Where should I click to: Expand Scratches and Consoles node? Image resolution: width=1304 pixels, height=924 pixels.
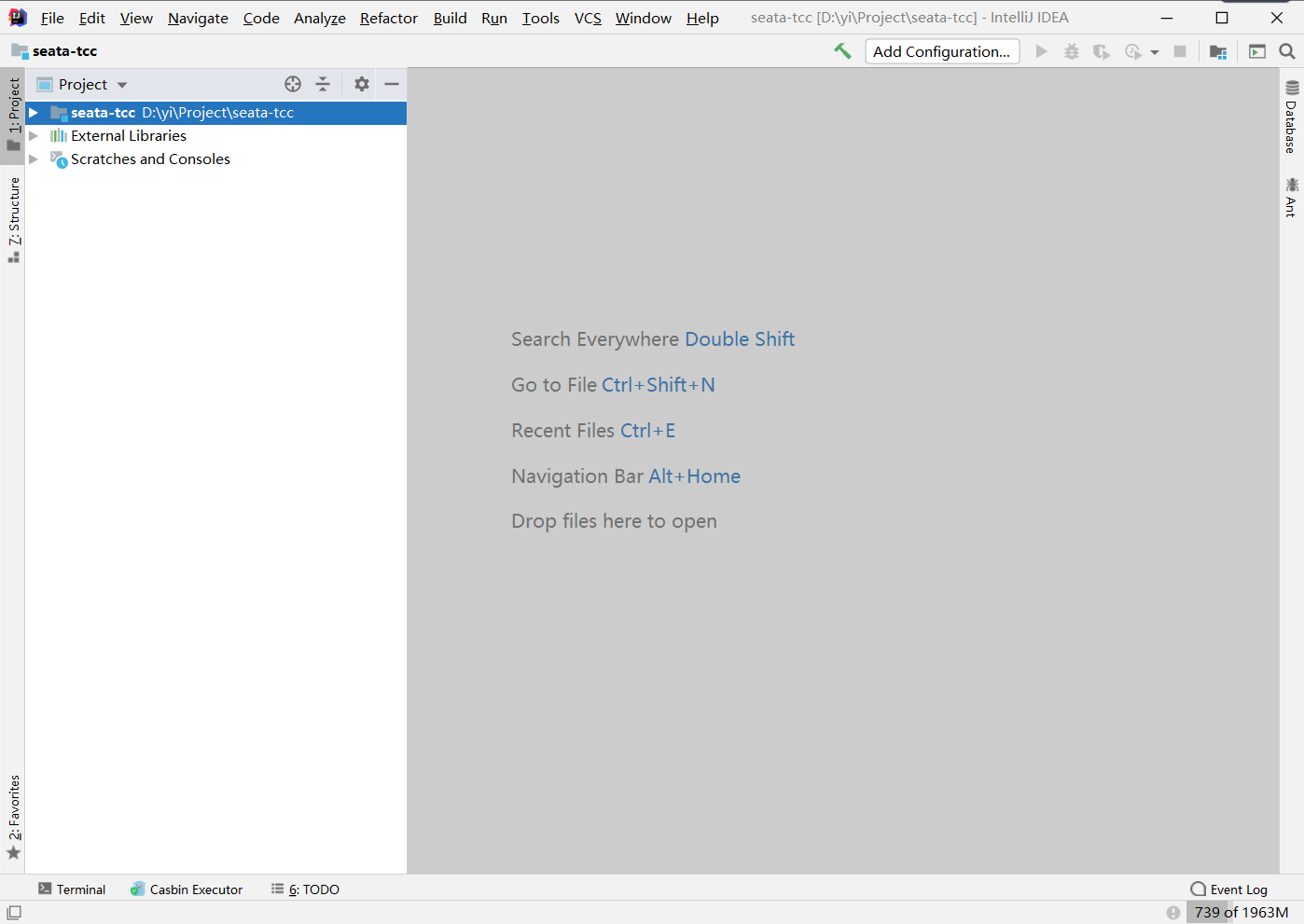pyautogui.click(x=34, y=159)
